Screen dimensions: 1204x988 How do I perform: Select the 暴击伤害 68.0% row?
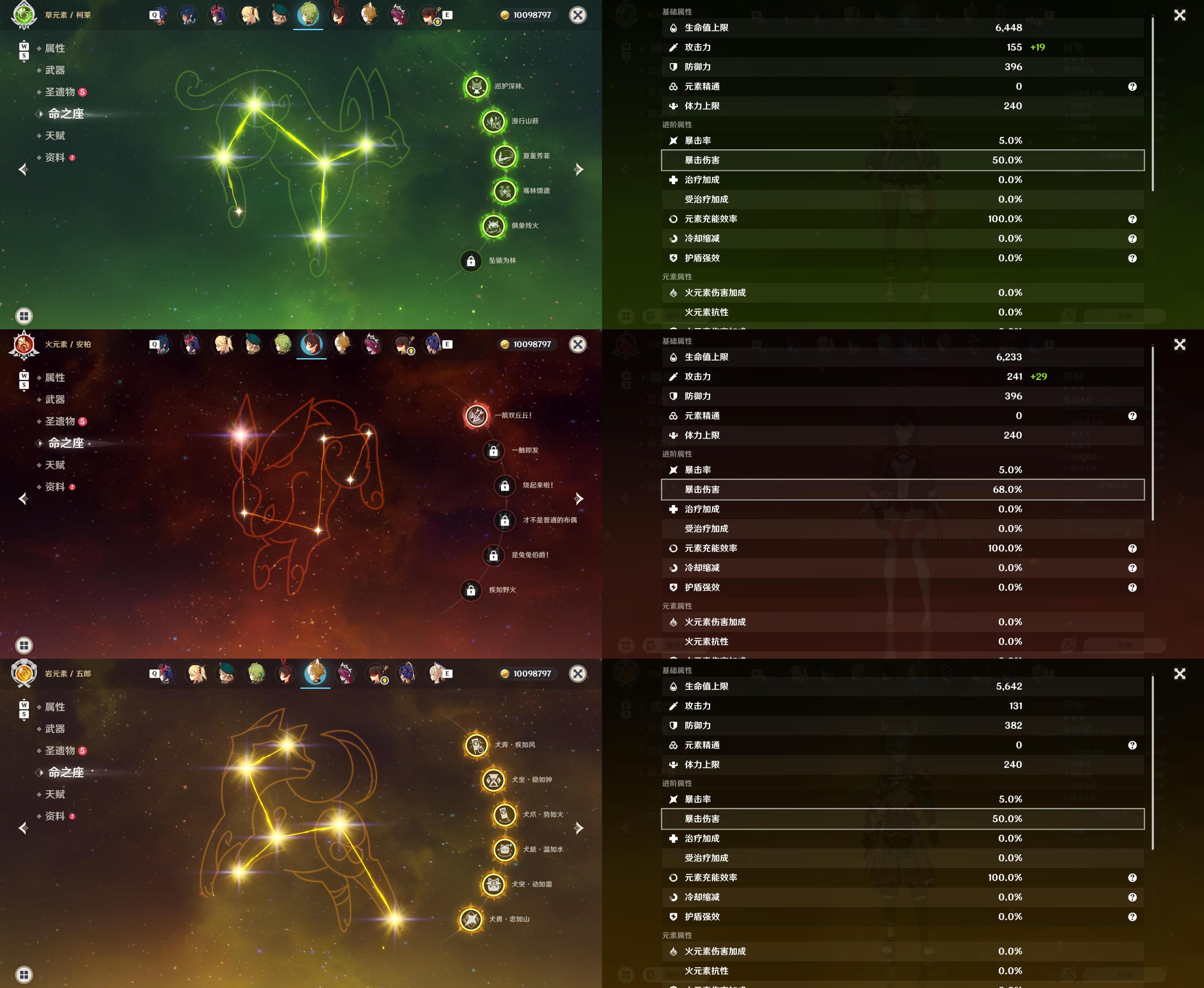[902, 489]
